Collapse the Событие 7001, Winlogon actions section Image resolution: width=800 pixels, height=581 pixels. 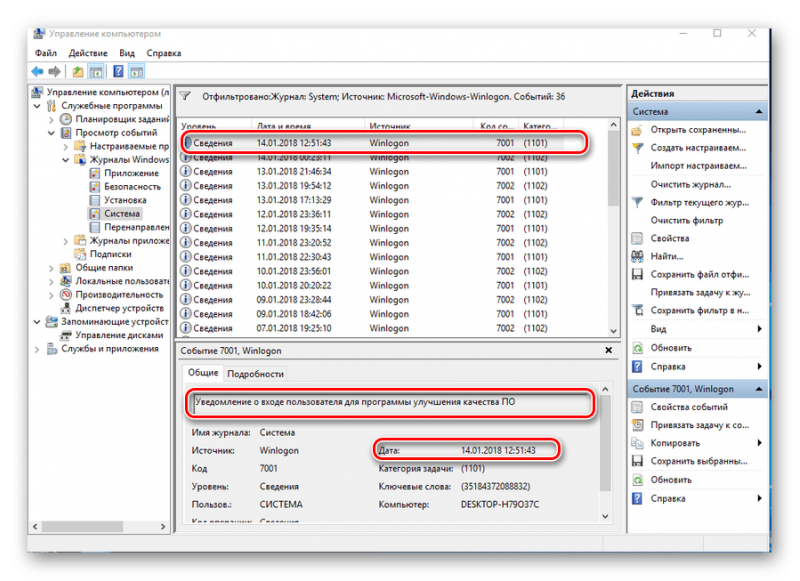pos(759,389)
